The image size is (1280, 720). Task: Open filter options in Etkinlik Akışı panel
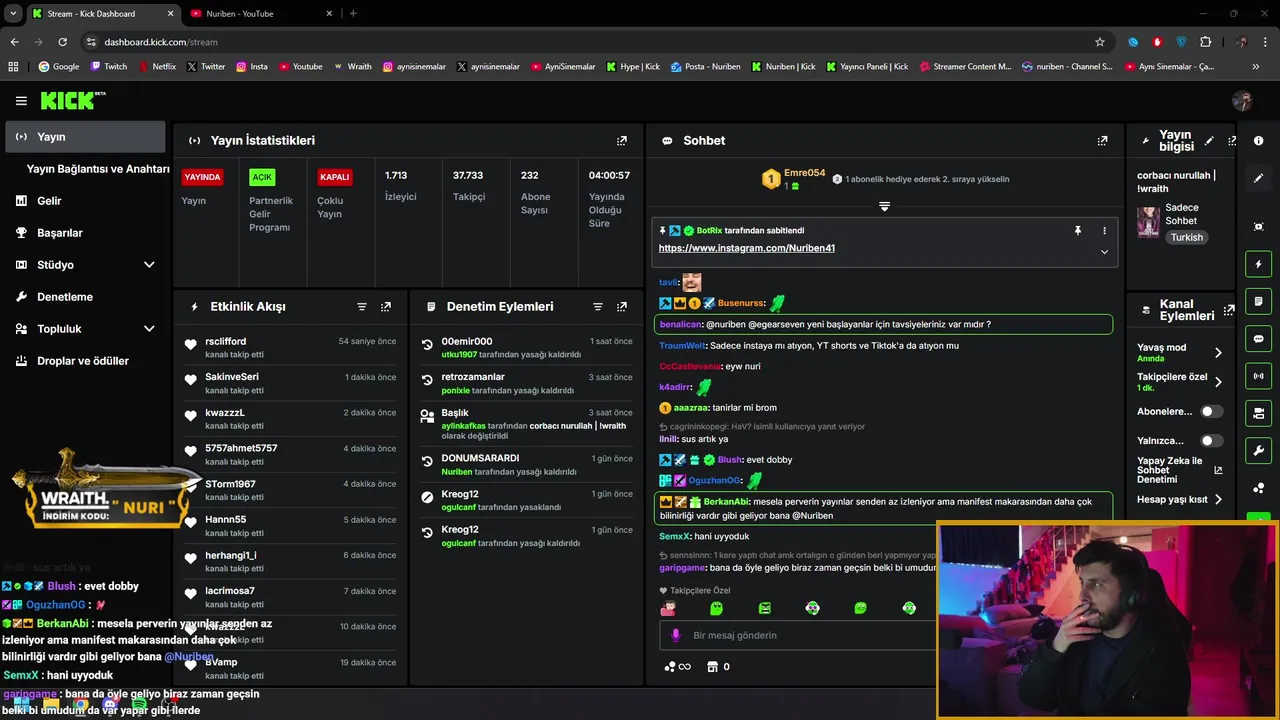click(x=362, y=307)
